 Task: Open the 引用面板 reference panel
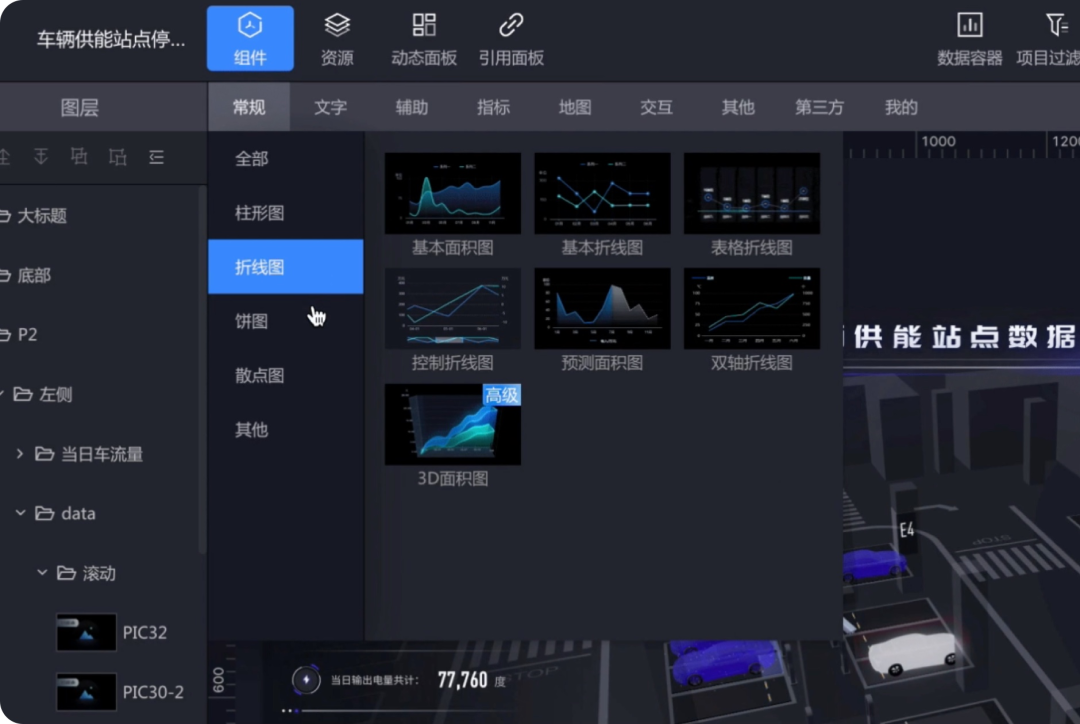tap(511, 39)
